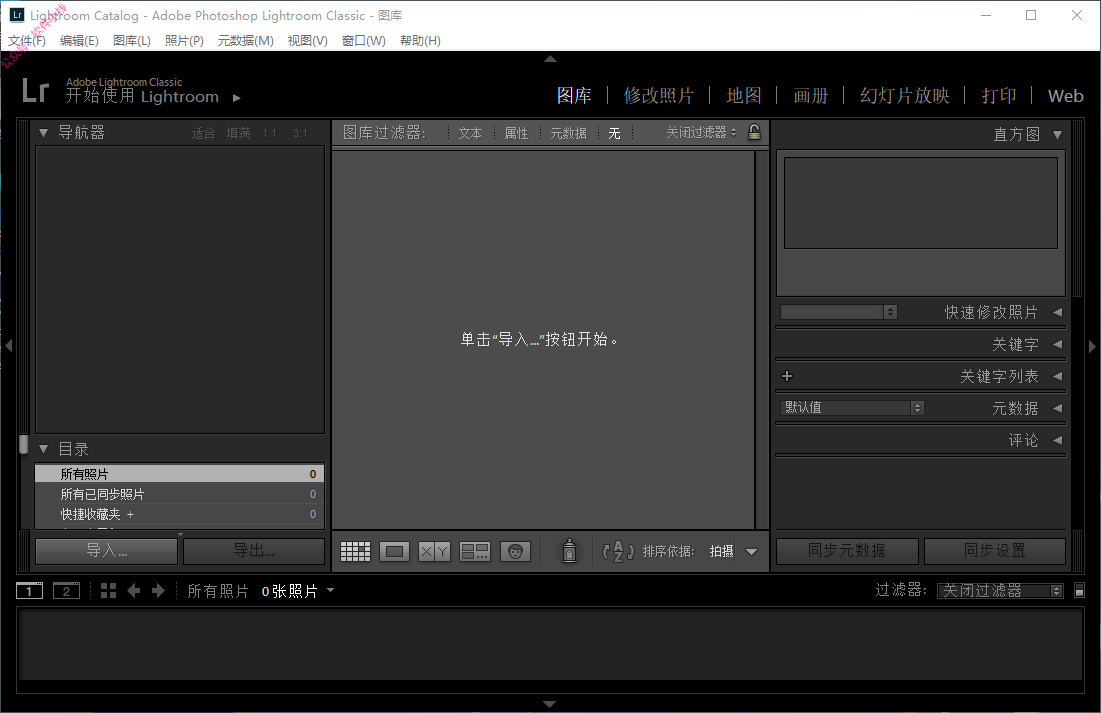Open the 照片(P) menu
The width and height of the screenshot is (1101, 713).
click(x=185, y=41)
